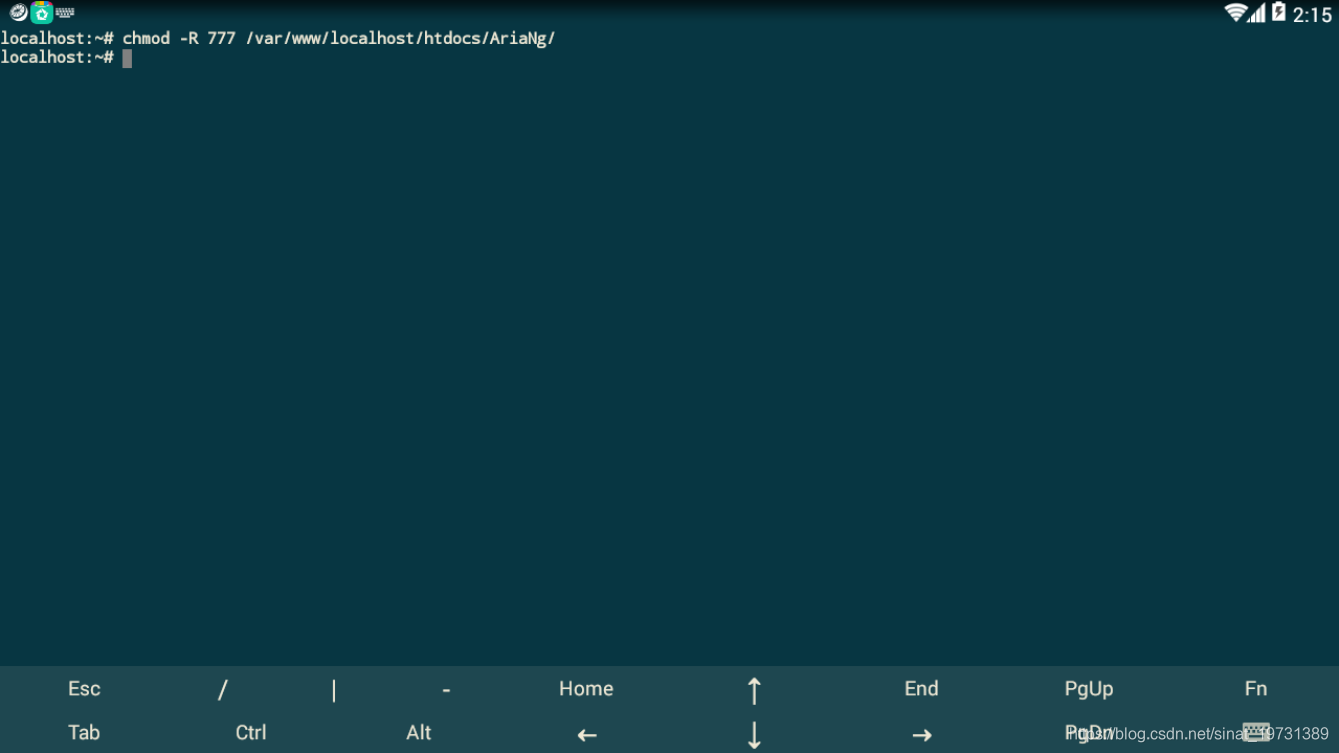
Task: Tap the battery status icon
Action: (x=1278, y=12)
